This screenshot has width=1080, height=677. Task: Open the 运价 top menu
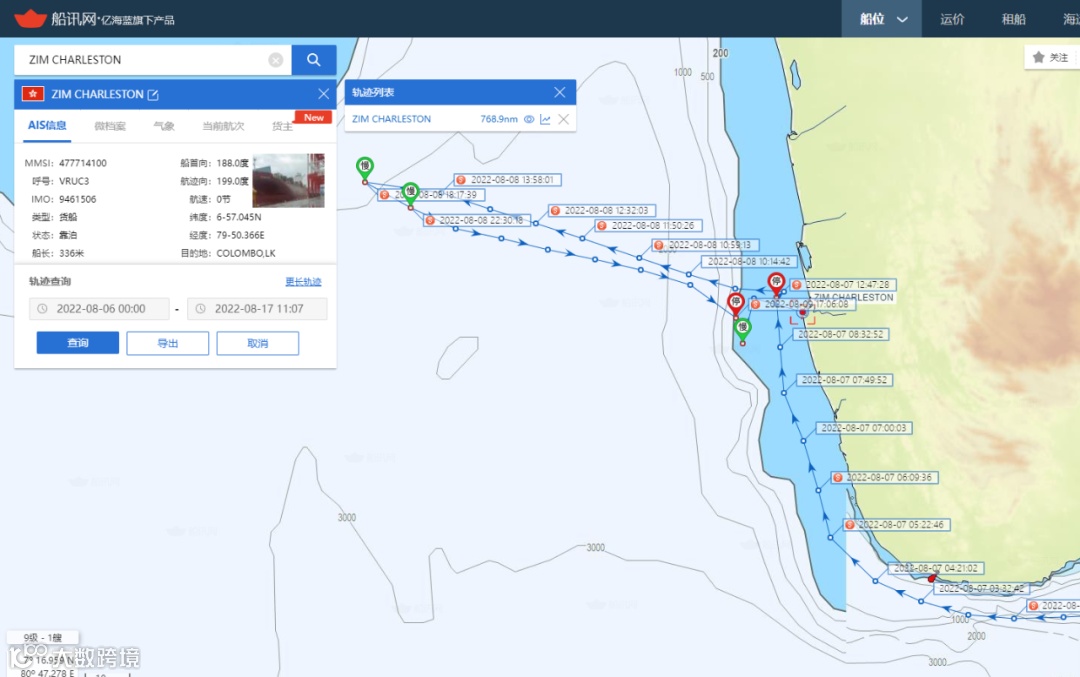tap(952, 19)
